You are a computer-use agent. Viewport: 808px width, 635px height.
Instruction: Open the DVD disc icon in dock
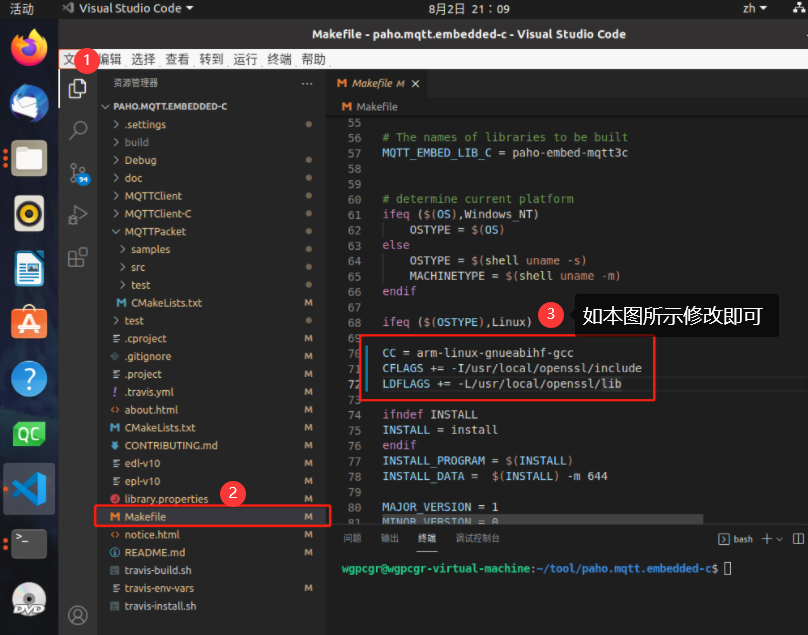(29, 599)
